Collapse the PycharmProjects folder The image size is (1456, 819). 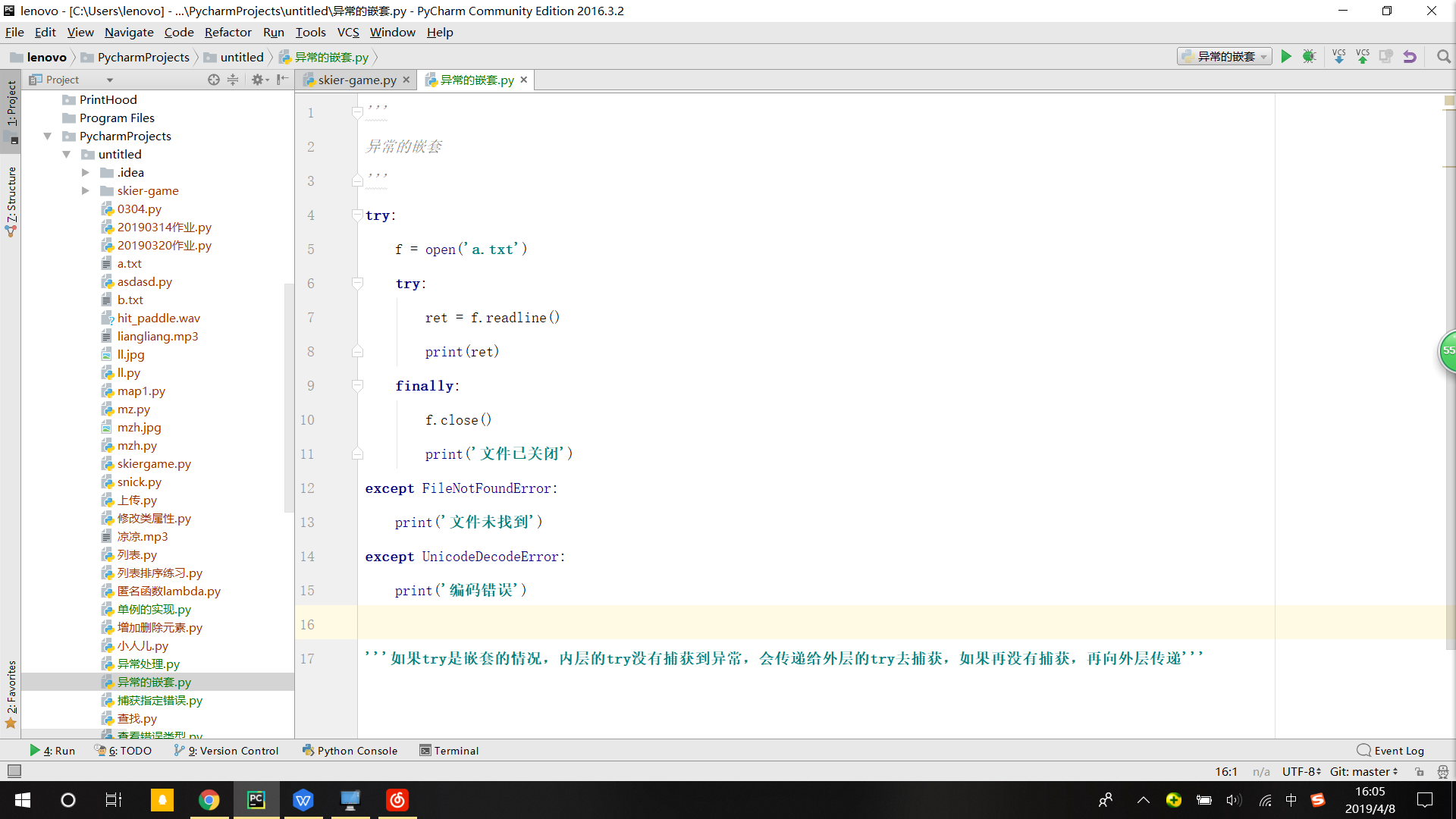coord(47,136)
